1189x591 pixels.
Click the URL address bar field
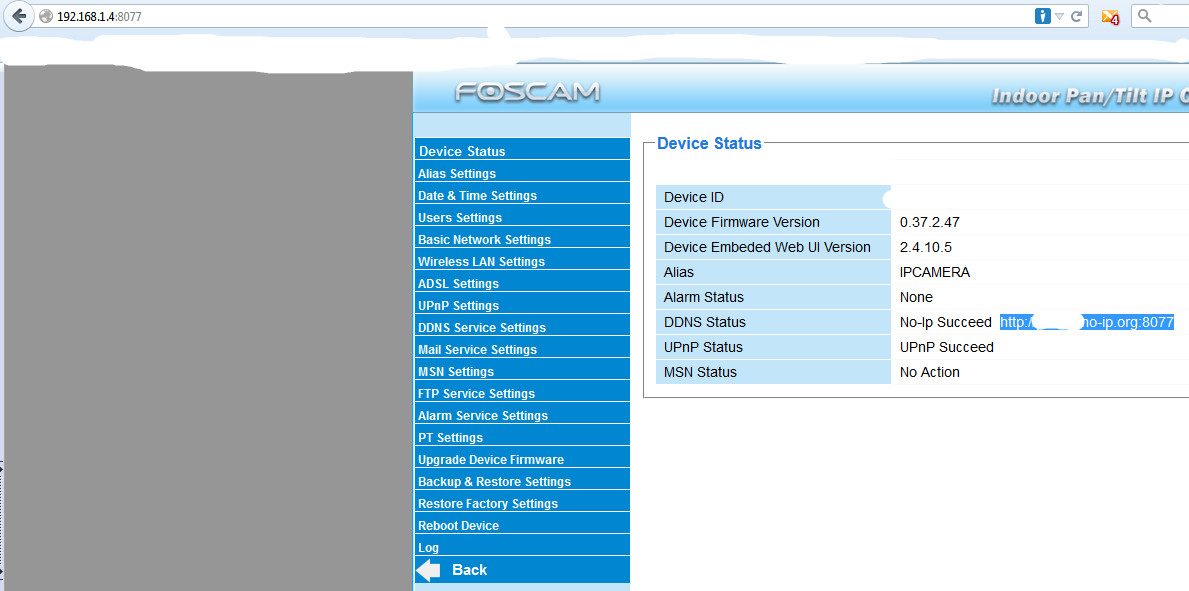click(x=500, y=17)
